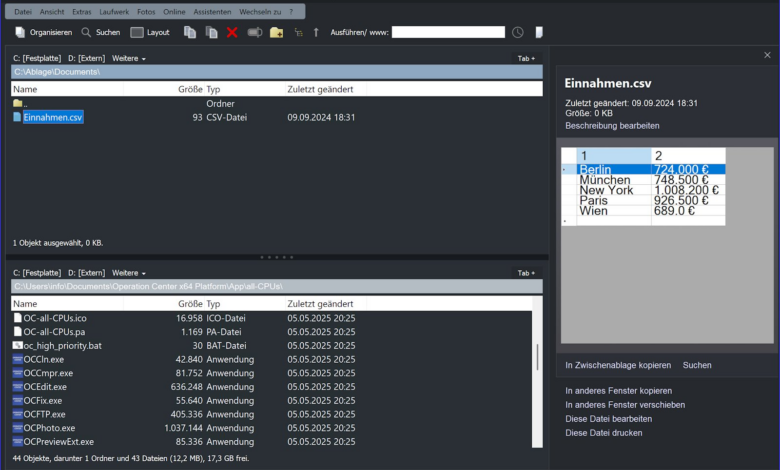Viewport: 780px width, 470px height.
Task: Click the first copy-files icon in toolbar
Action: [190, 32]
